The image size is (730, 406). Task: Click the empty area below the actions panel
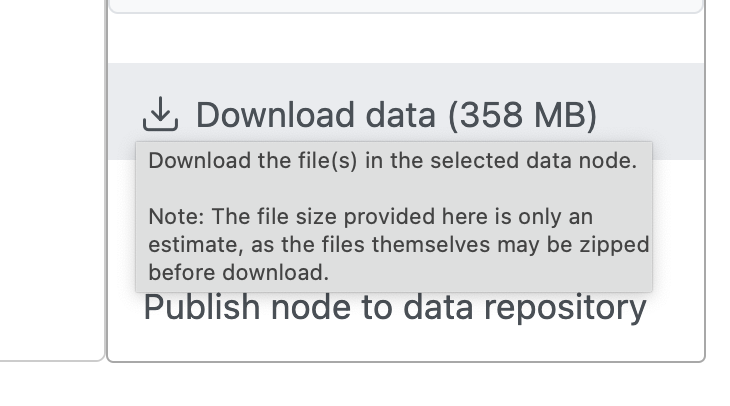[400, 385]
